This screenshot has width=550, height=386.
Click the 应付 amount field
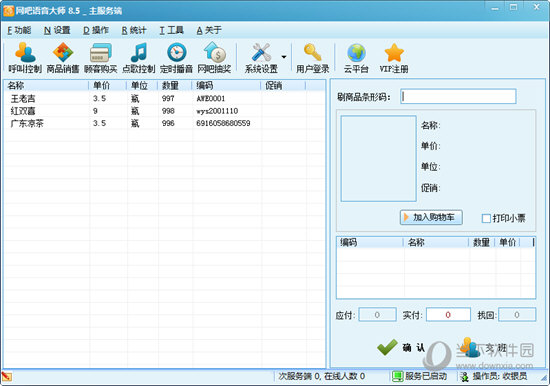377,315
